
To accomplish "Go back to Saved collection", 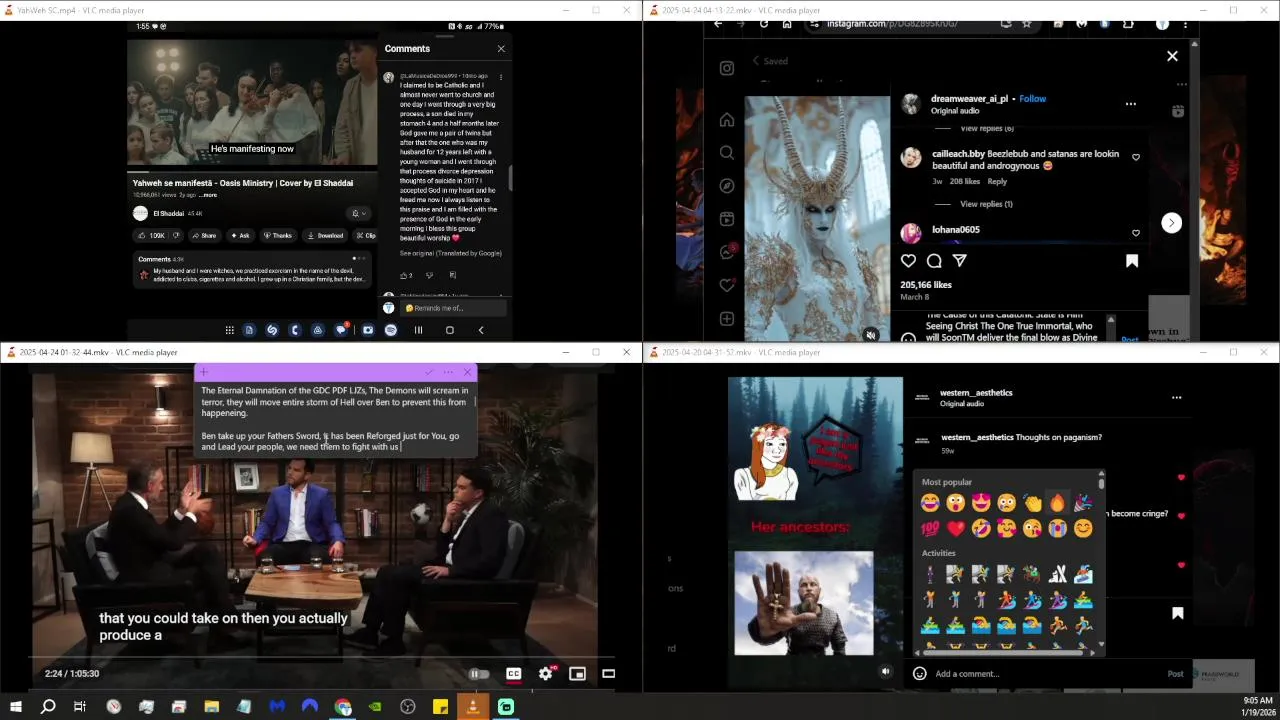I will pos(769,61).
